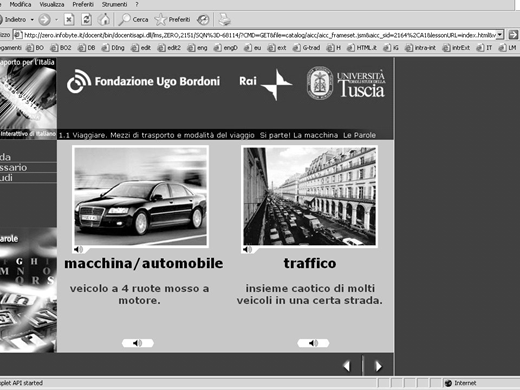Viewport: 520px width, 390px height.
Task: Open the edit bookmark link
Action: (x=141, y=48)
